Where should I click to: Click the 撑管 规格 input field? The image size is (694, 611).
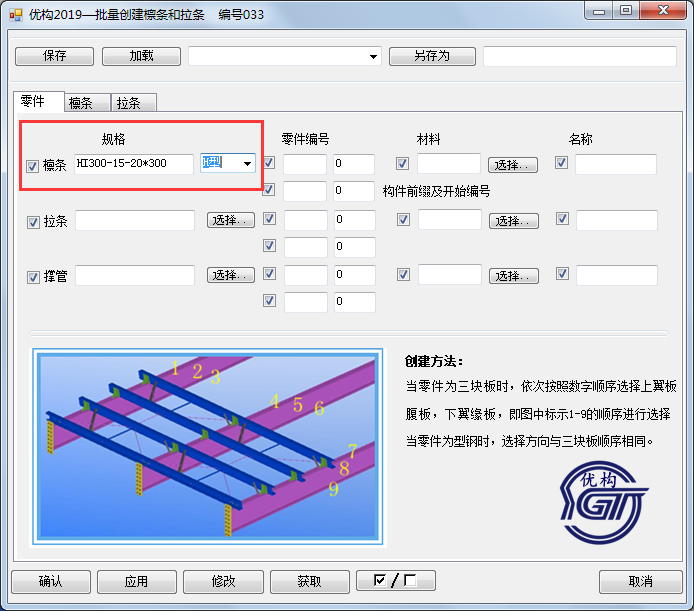(x=135, y=275)
